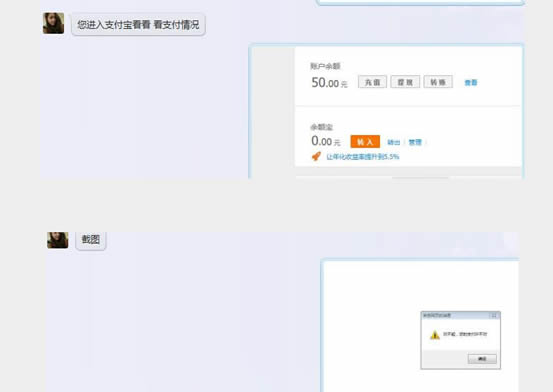Viewport: 553px width, 392px height.
Task: Click the 截图 chat bubble
Action: (91, 240)
